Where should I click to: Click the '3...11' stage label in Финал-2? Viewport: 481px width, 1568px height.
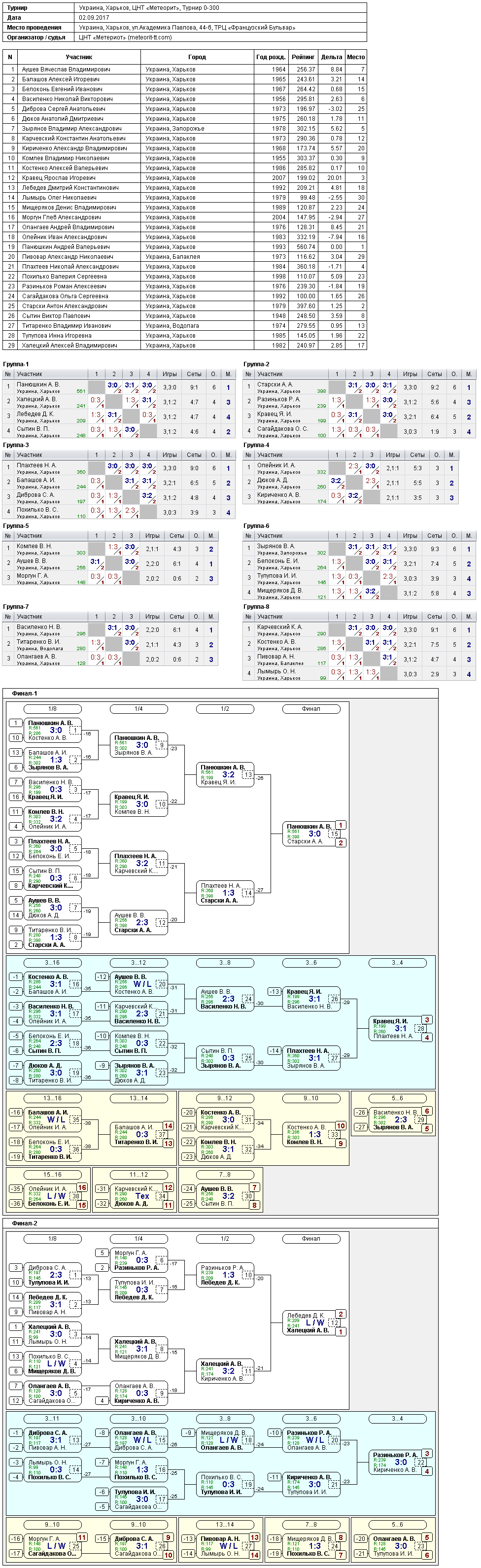(52, 1418)
